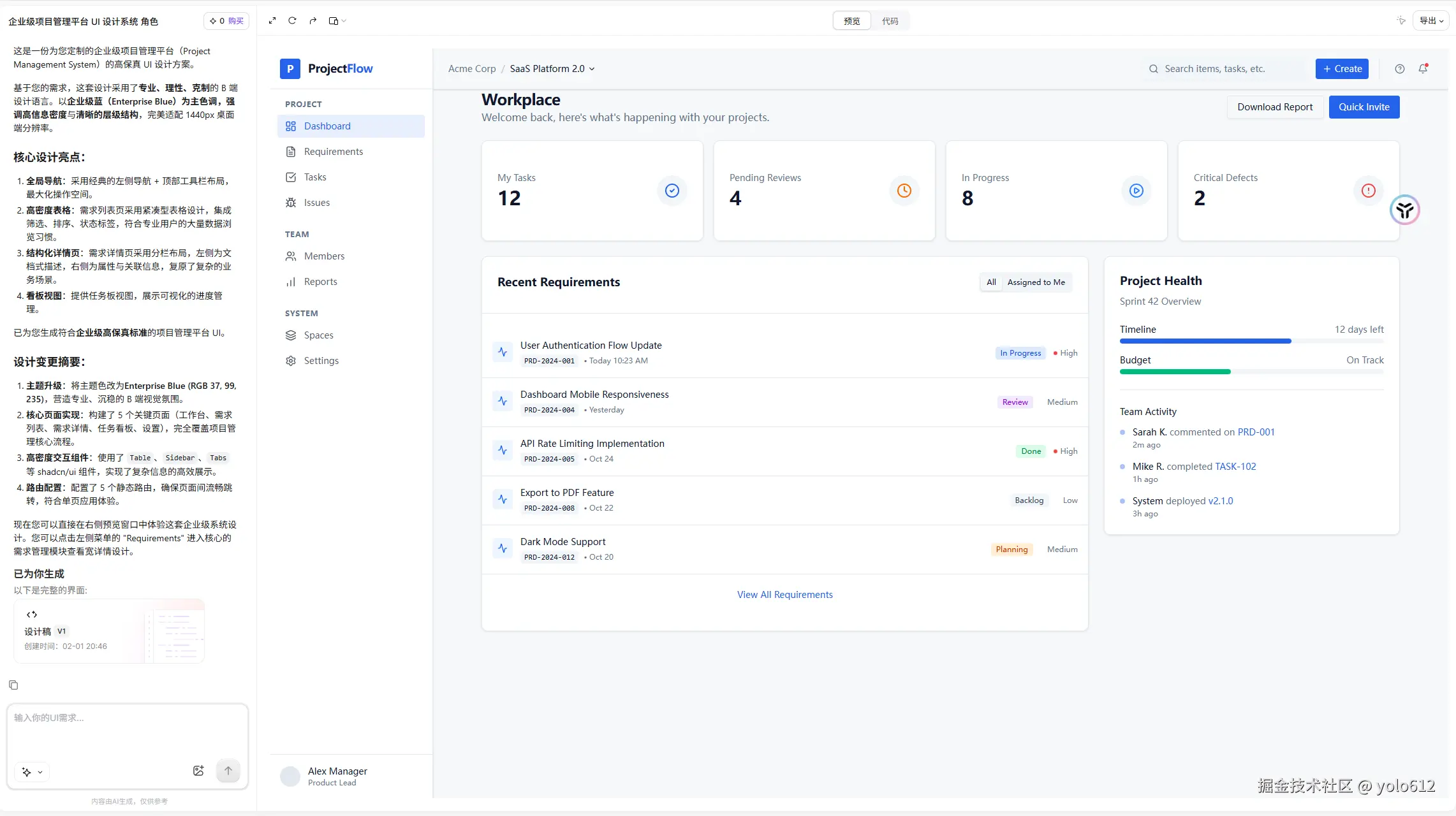Click the share arrow icon in the toolbar
Screen dimensions: 1456x816
tap(313, 20)
